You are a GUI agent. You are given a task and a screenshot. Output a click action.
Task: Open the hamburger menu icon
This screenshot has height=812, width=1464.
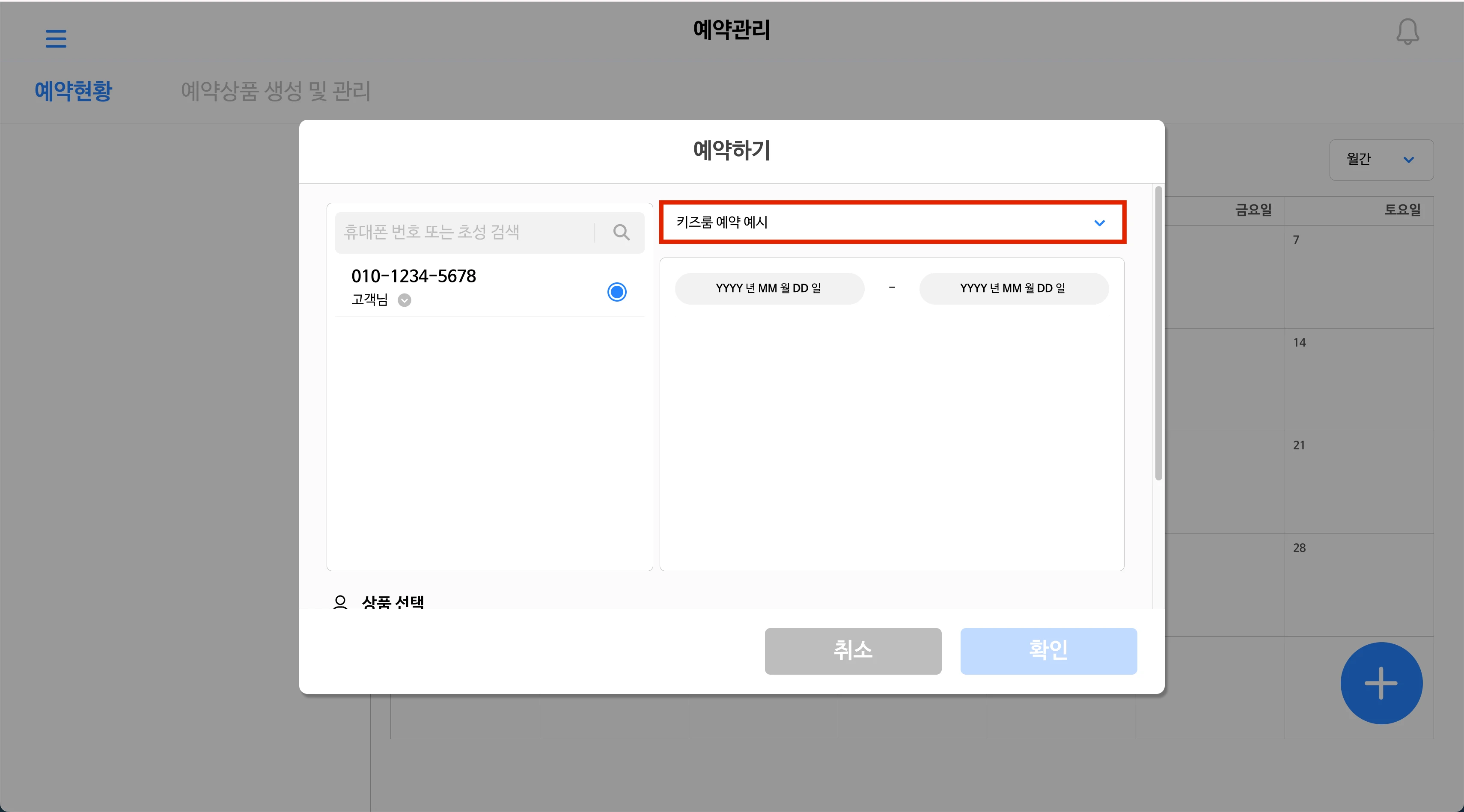coord(56,39)
